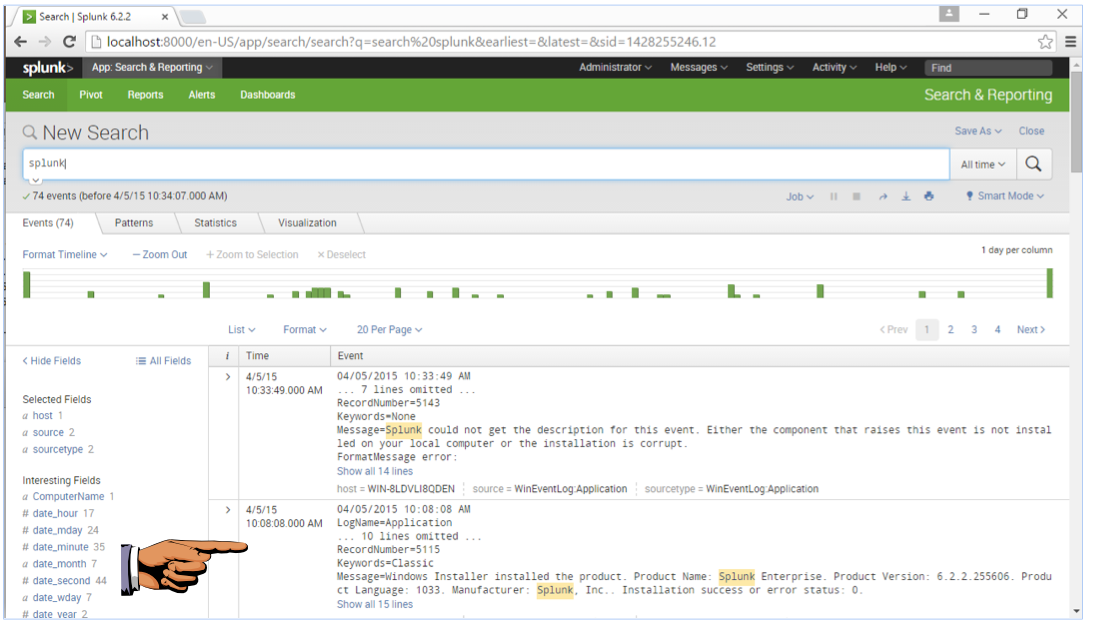
Task: Click Show all 14 lines link
Action: click(375, 471)
